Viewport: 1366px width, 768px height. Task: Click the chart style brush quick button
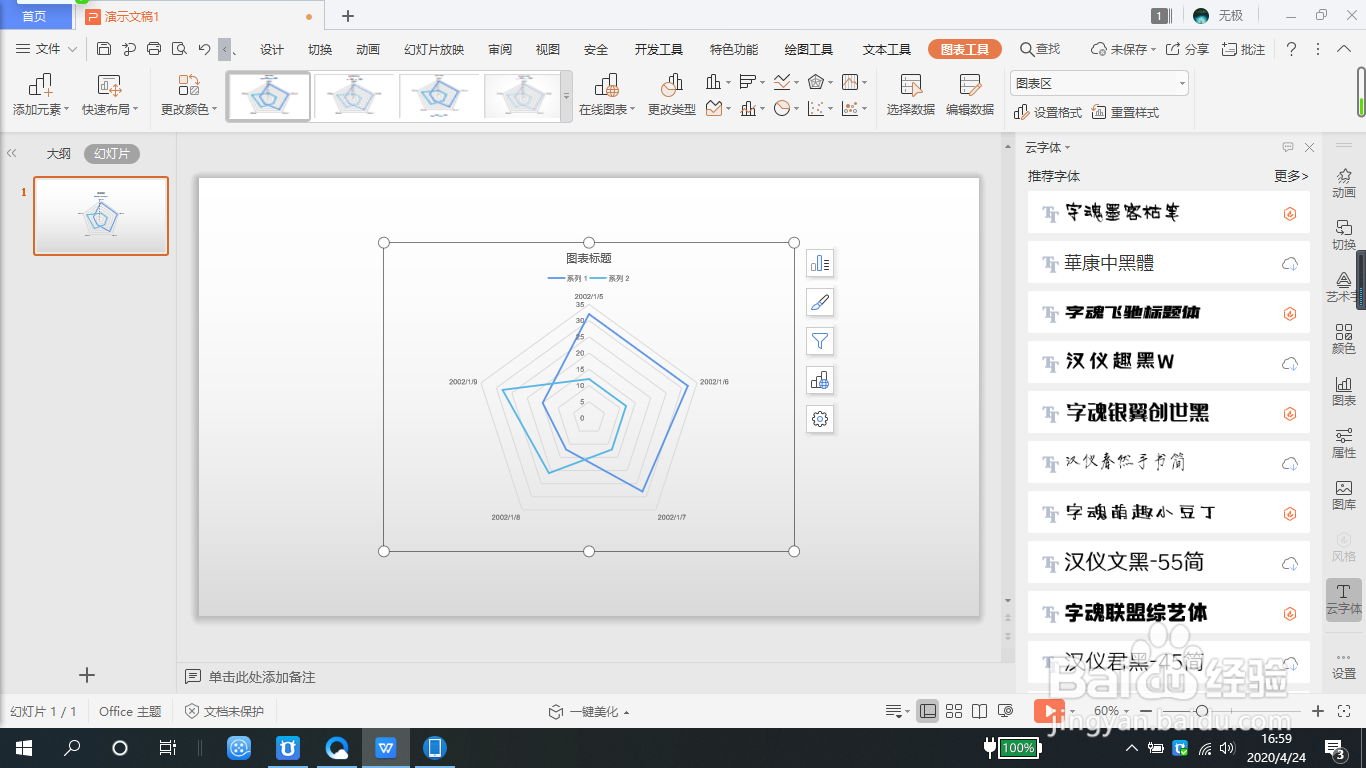point(820,302)
